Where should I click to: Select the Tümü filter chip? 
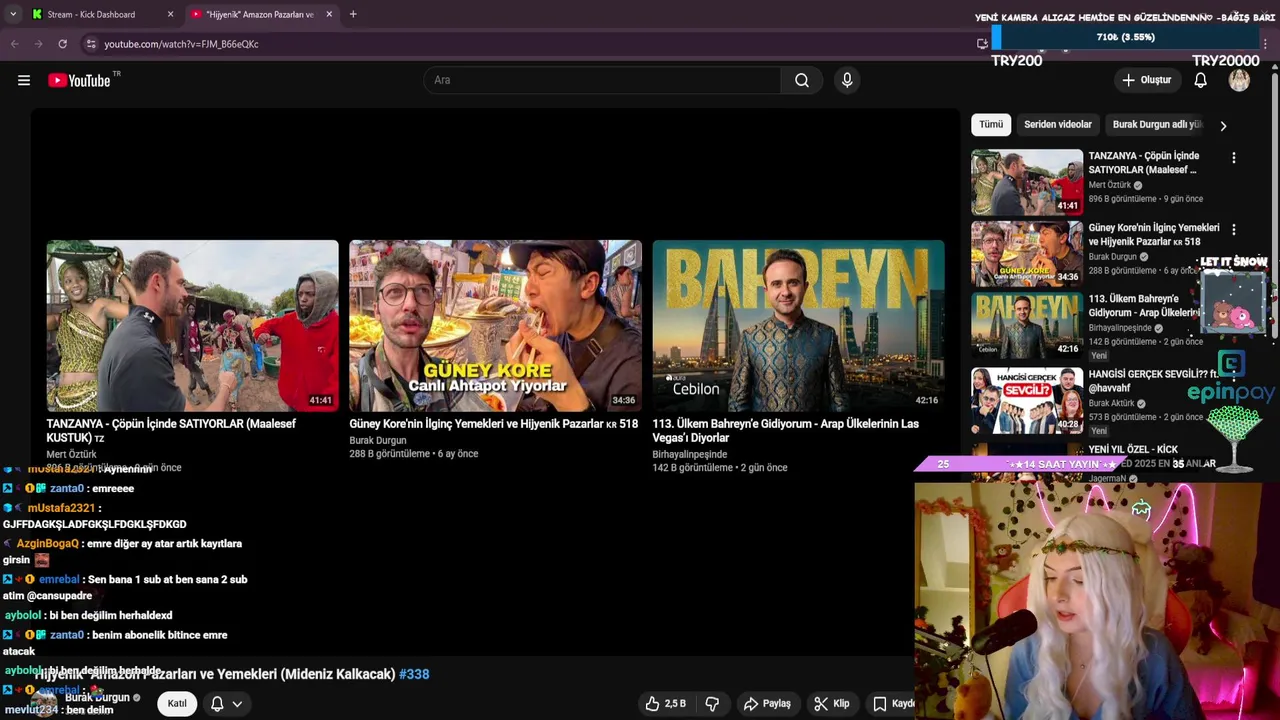[991, 125]
